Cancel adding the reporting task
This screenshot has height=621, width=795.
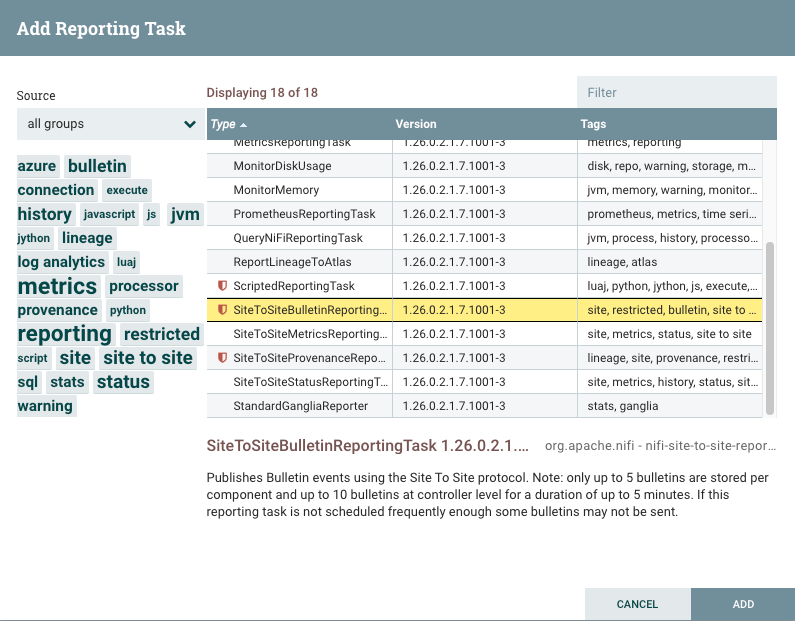point(637,604)
